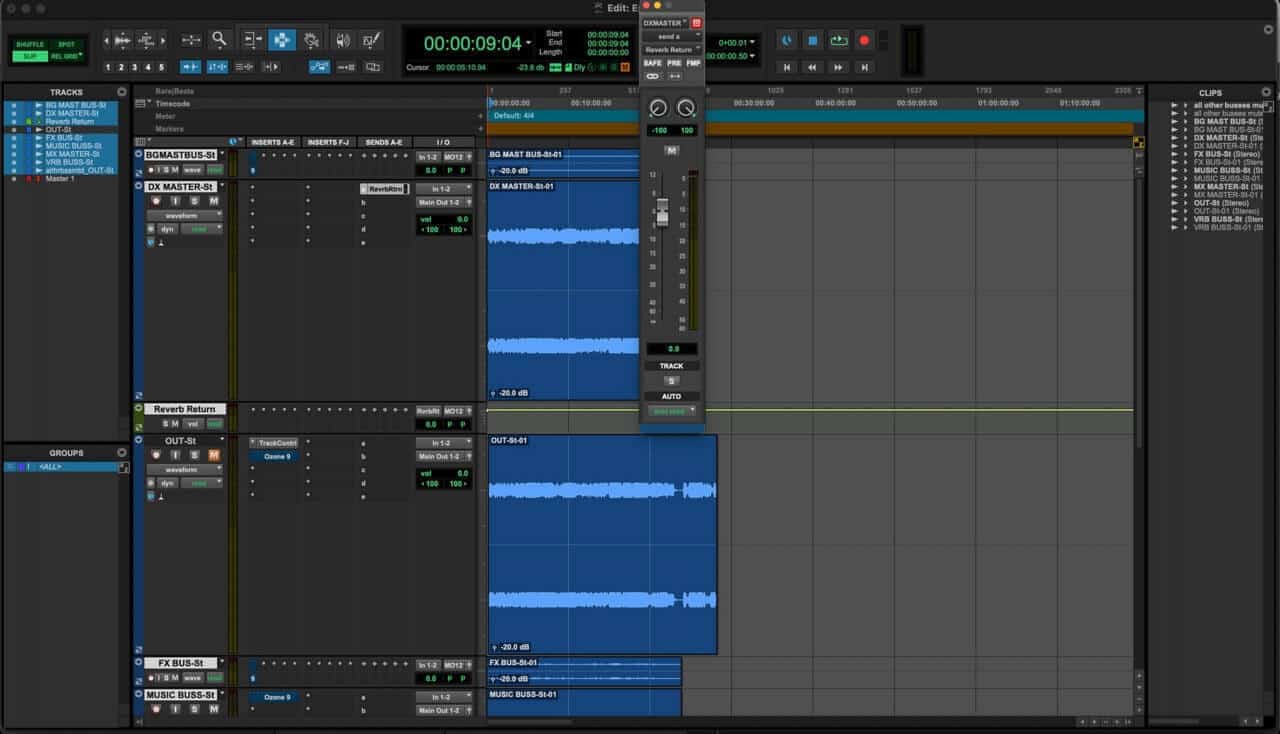Enable Spot edit mode
The height and width of the screenshot is (734, 1280).
pyautogui.click(x=66, y=45)
